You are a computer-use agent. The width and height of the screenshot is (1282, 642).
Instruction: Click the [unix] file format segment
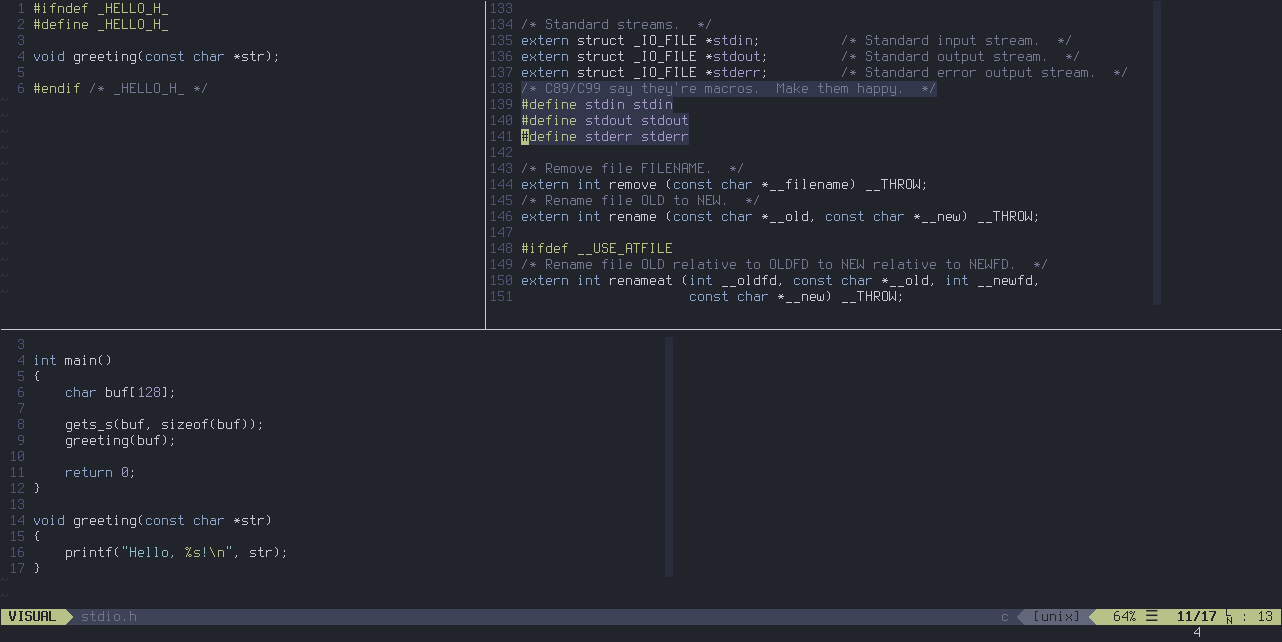1055,617
